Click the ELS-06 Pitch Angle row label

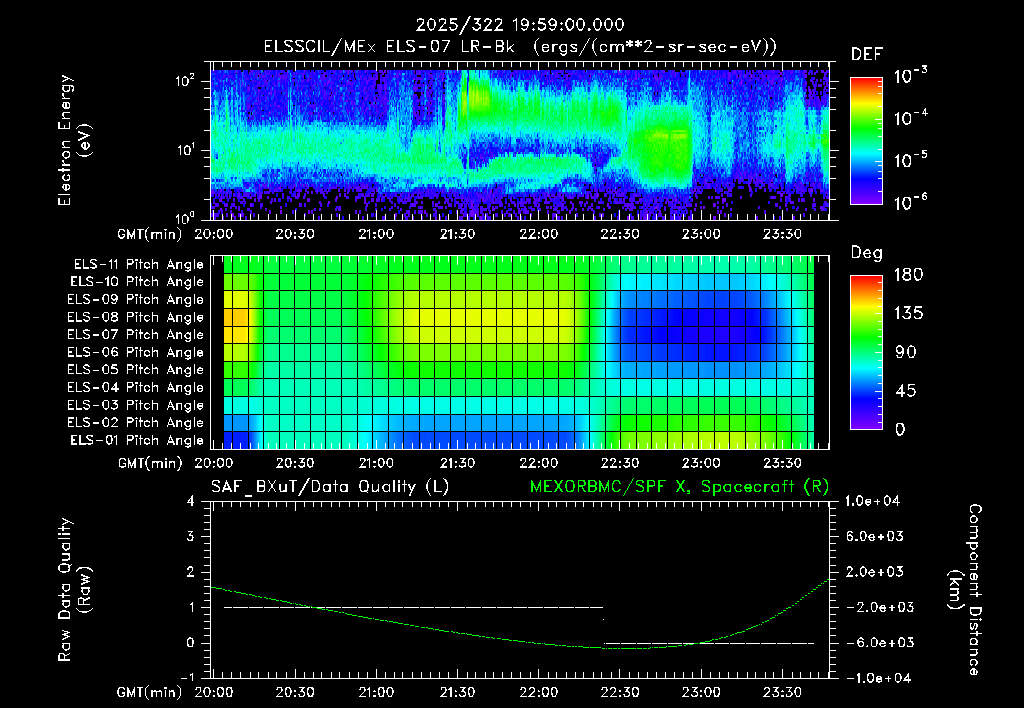136,352
